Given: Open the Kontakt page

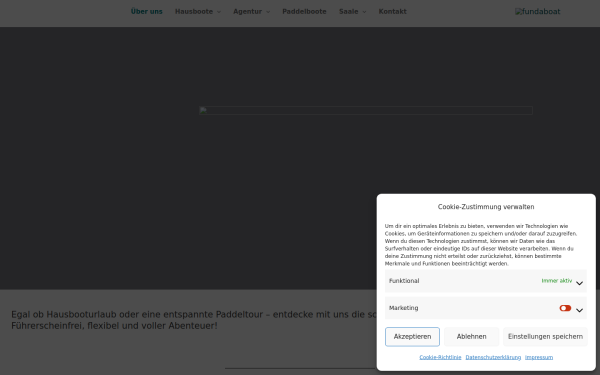Looking at the screenshot, I should 393,11.
